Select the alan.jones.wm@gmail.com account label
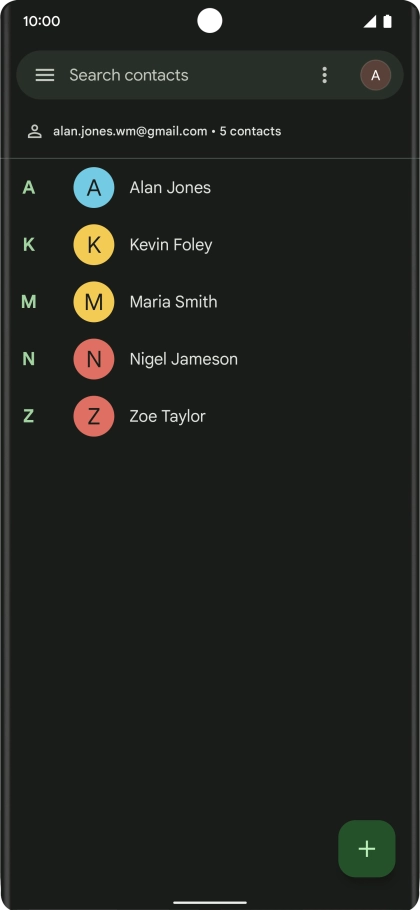This screenshot has width=420, height=910. (130, 131)
